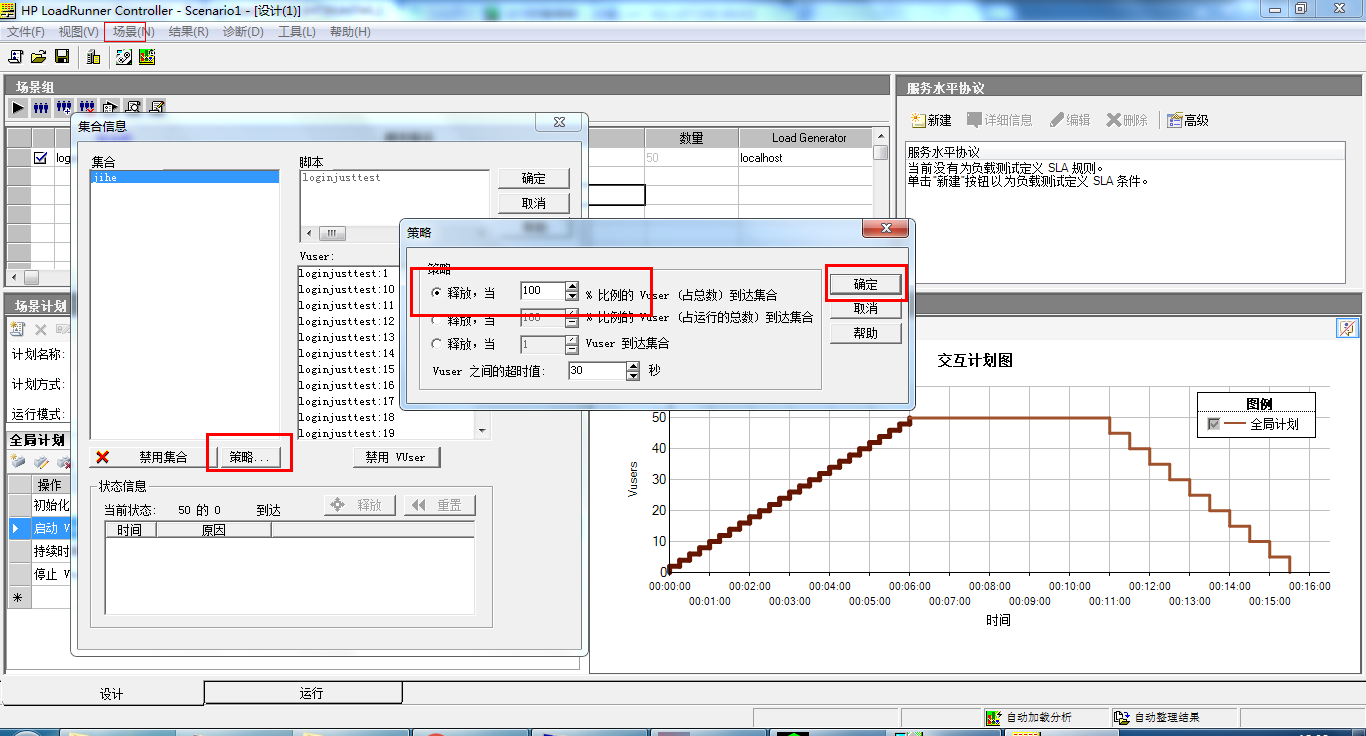This screenshot has height=736, width=1366.
Task: Click the 新建 SLA icon
Action: point(918,120)
